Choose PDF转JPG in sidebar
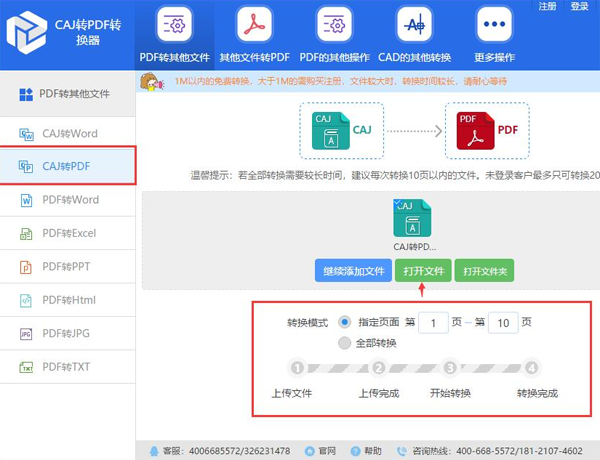The image size is (600, 460). [68, 333]
